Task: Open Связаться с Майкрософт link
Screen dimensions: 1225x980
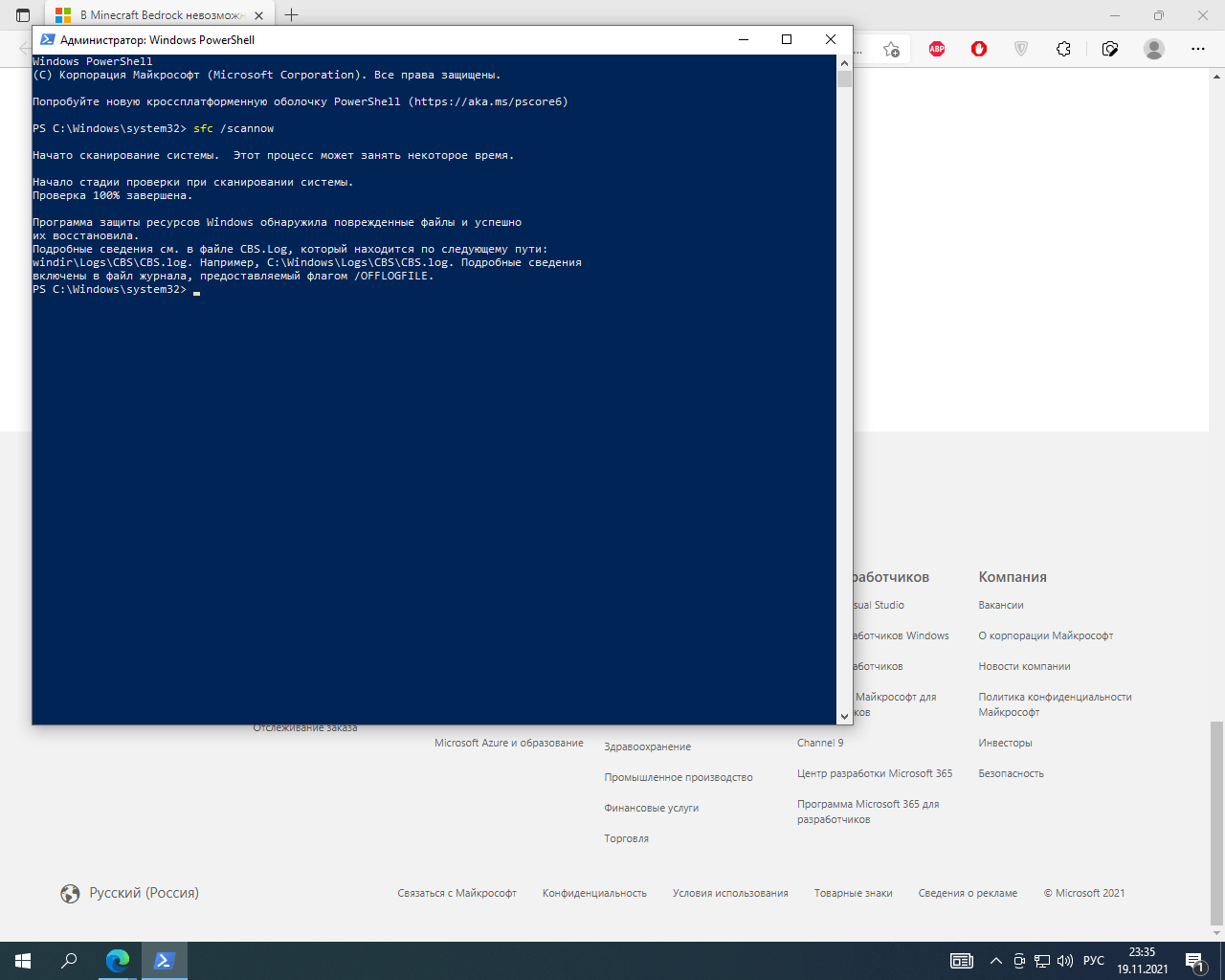Action: click(457, 893)
